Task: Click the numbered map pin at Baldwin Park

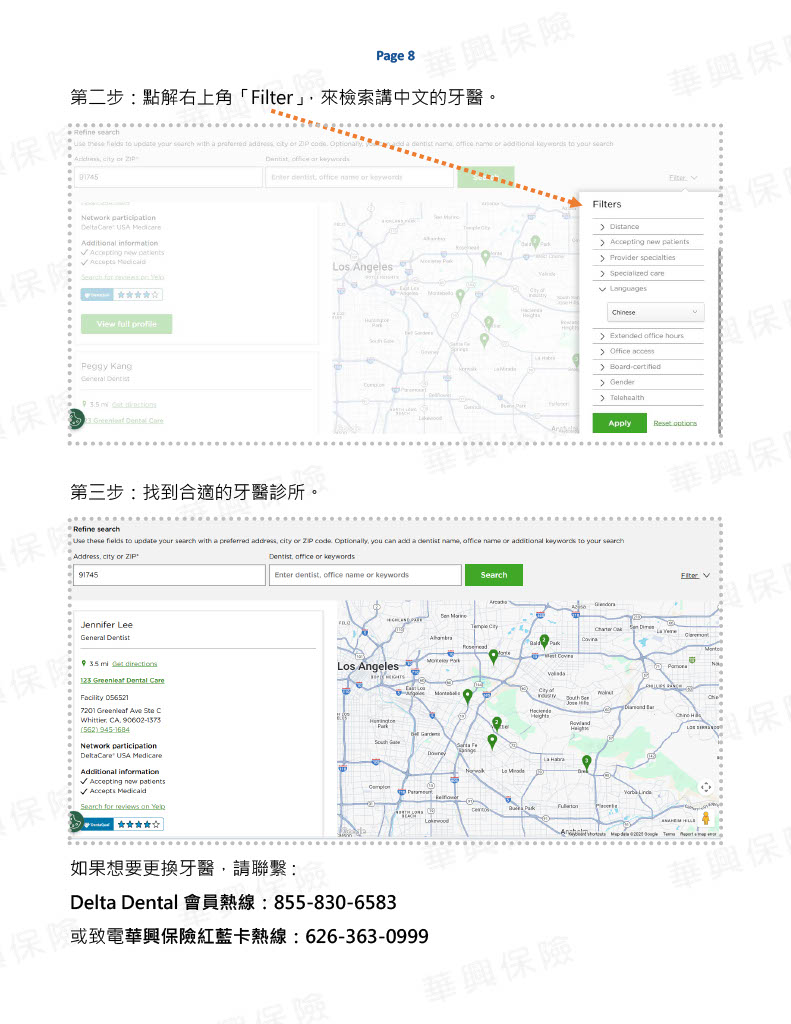Action: click(x=544, y=641)
